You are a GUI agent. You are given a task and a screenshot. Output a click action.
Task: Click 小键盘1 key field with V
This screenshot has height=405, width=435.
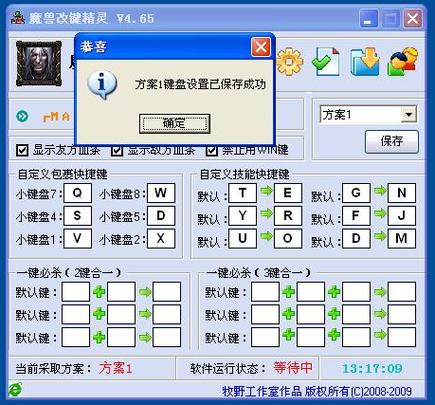tap(77, 238)
